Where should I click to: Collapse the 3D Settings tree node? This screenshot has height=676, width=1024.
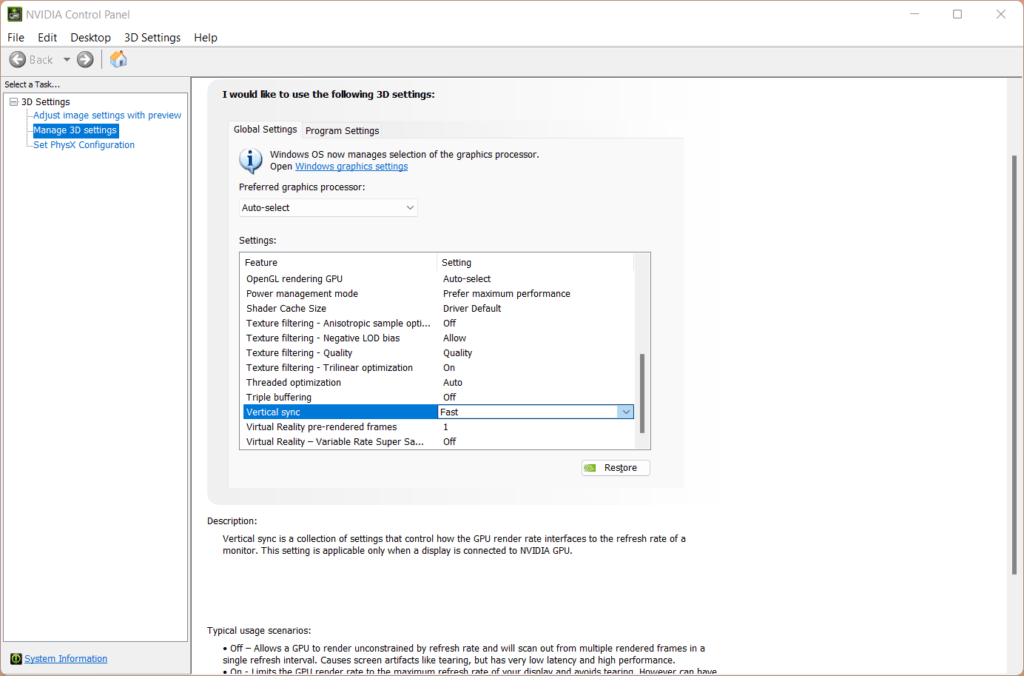13,102
